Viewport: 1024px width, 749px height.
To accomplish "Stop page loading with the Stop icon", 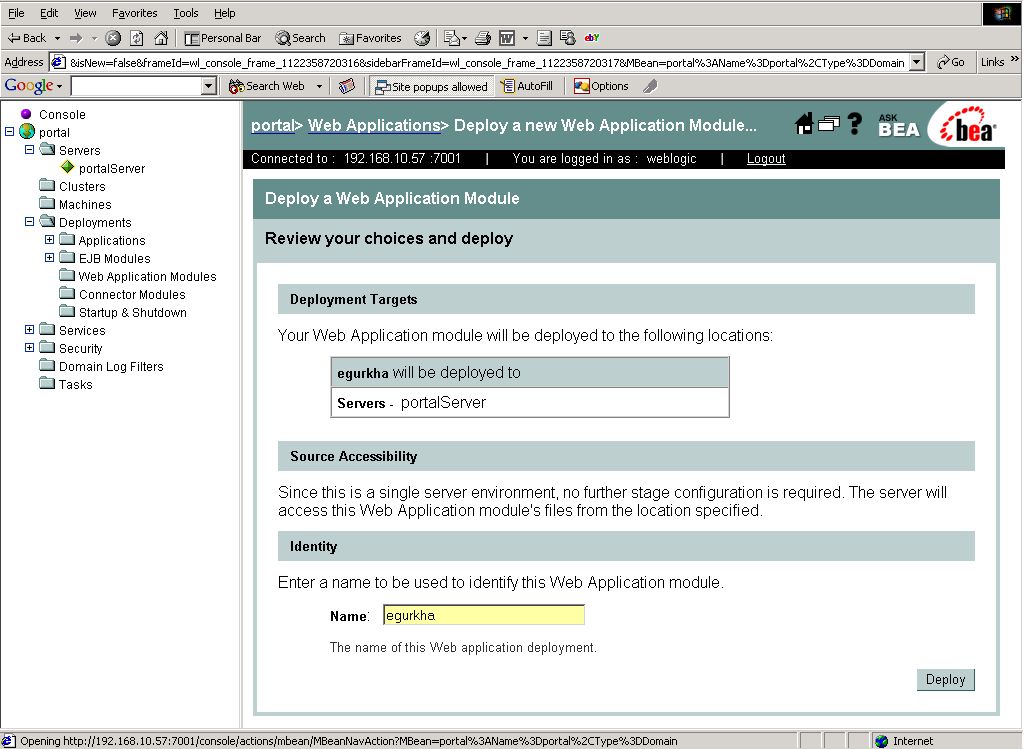I will (x=113, y=38).
